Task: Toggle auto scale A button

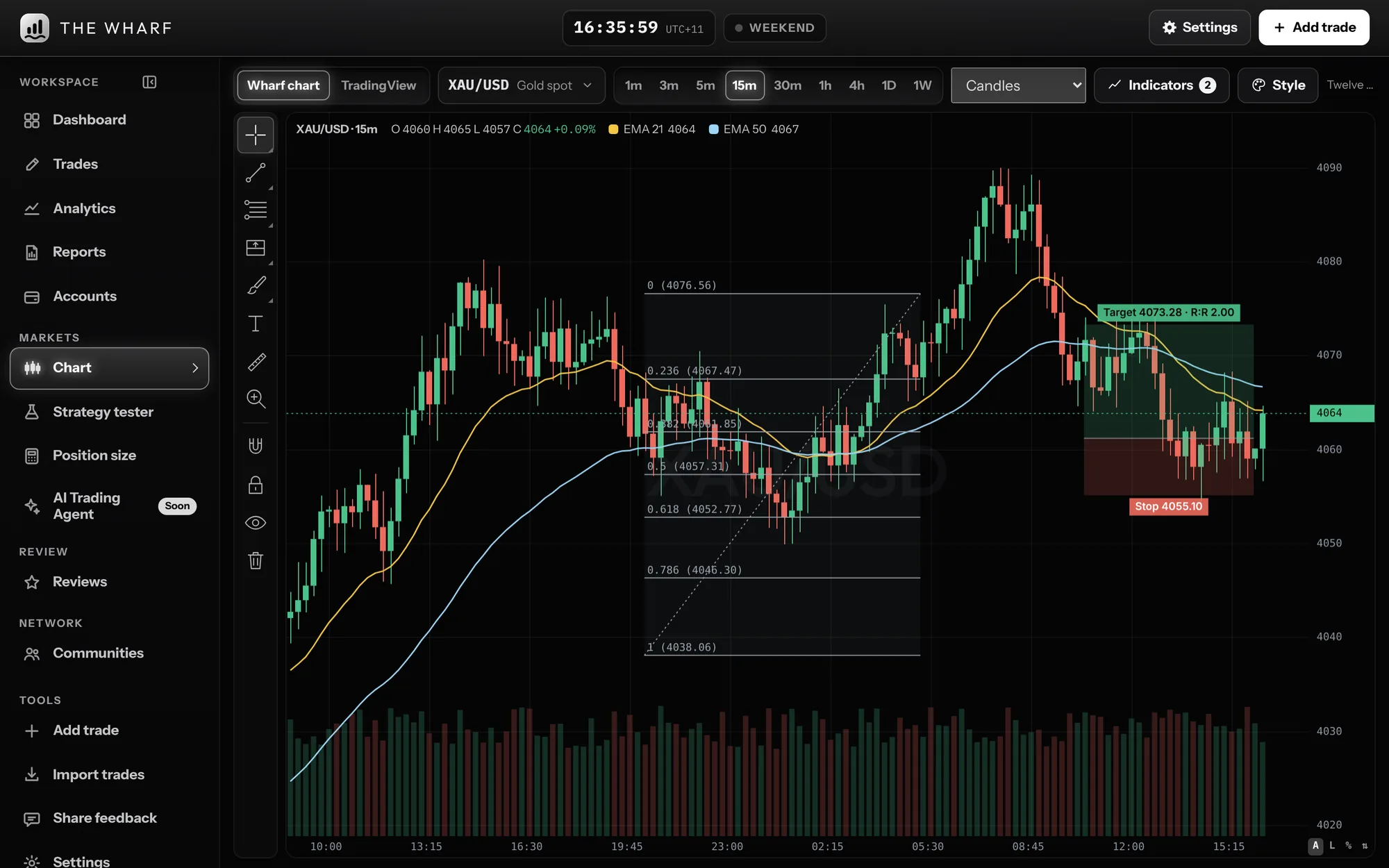Action: coord(1315,846)
